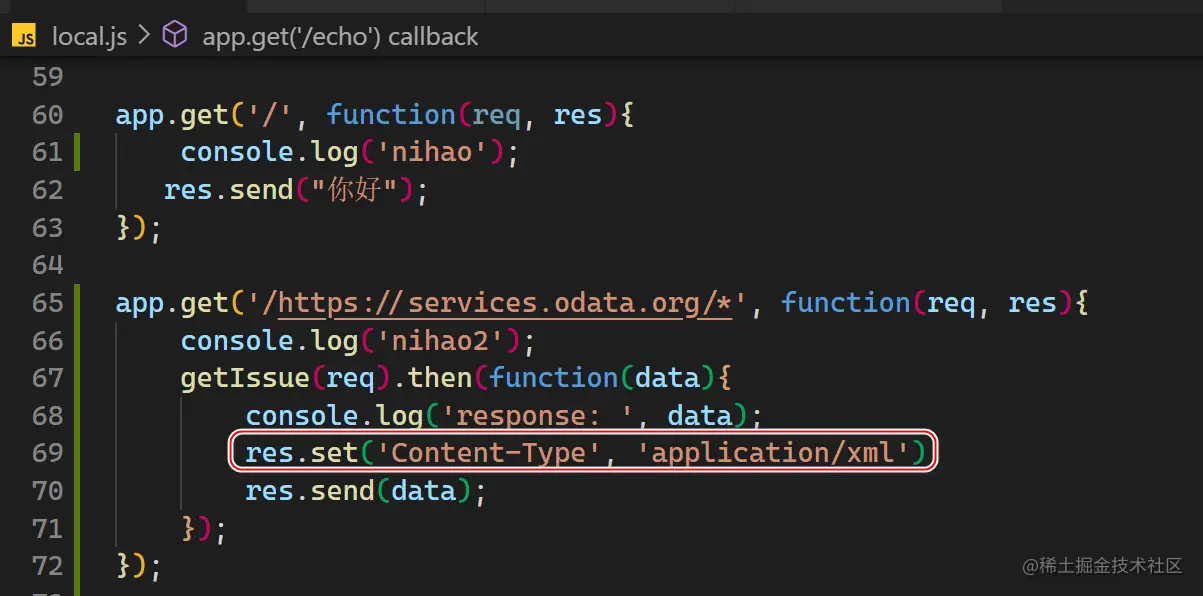The height and width of the screenshot is (596, 1203).
Task: Click line number 67
Action: tap(47, 378)
